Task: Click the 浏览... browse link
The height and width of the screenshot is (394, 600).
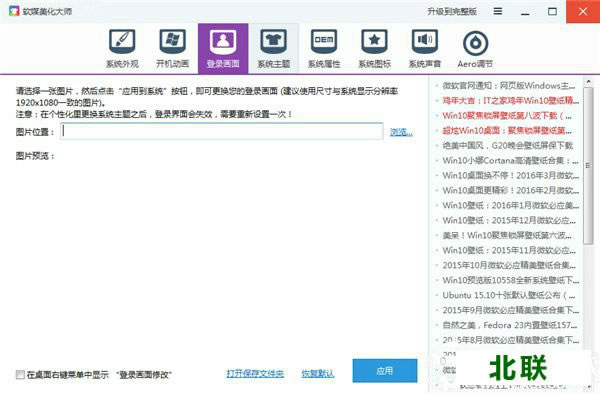Action: (401, 132)
